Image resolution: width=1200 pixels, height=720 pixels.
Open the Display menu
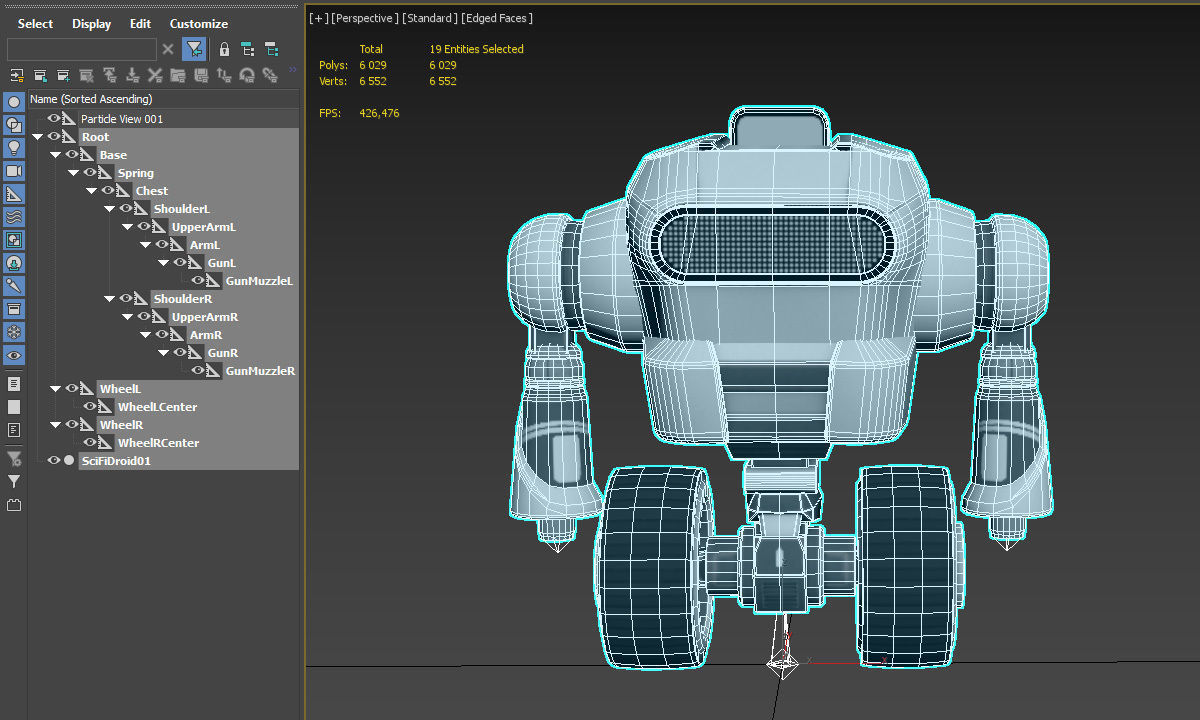click(x=91, y=24)
